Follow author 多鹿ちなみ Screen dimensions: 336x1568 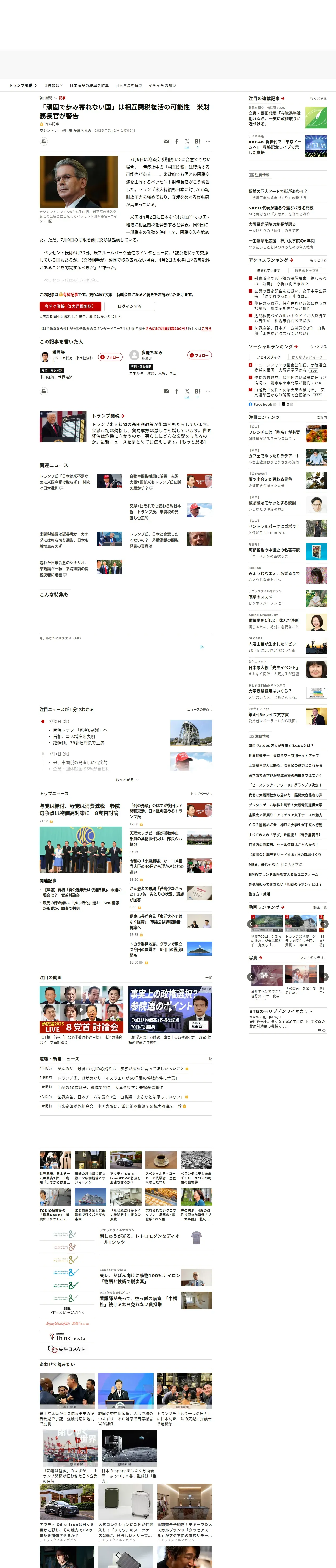point(200,355)
